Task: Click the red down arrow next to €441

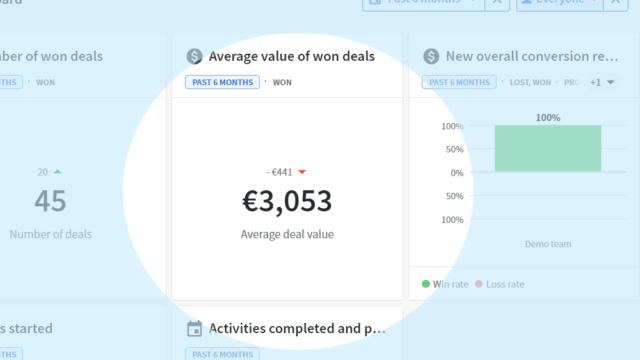Action: pos(302,172)
